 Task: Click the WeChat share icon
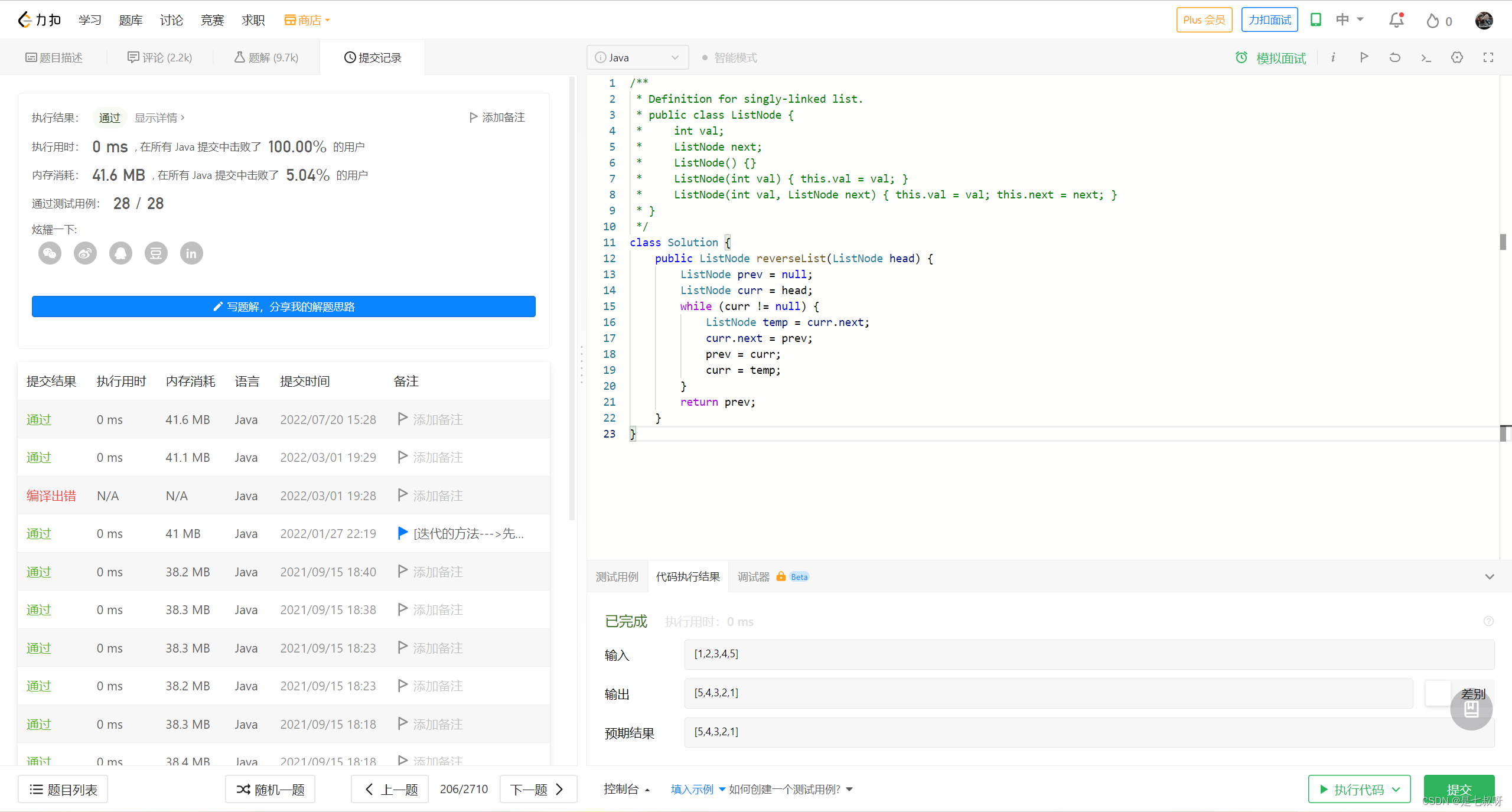pyautogui.click(x=50, y=253)
